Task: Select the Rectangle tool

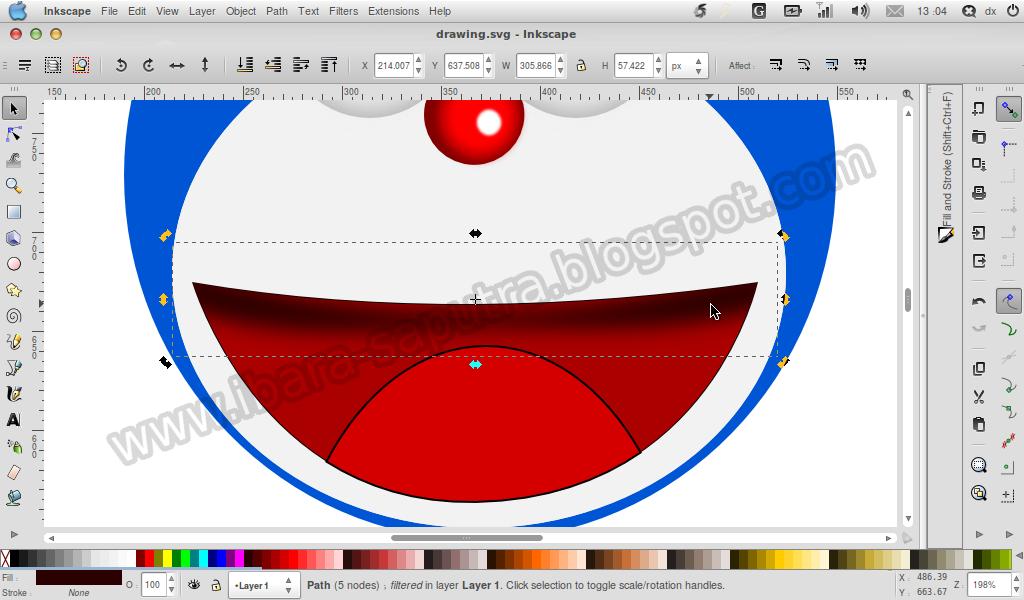Action: tap(14, 212)
